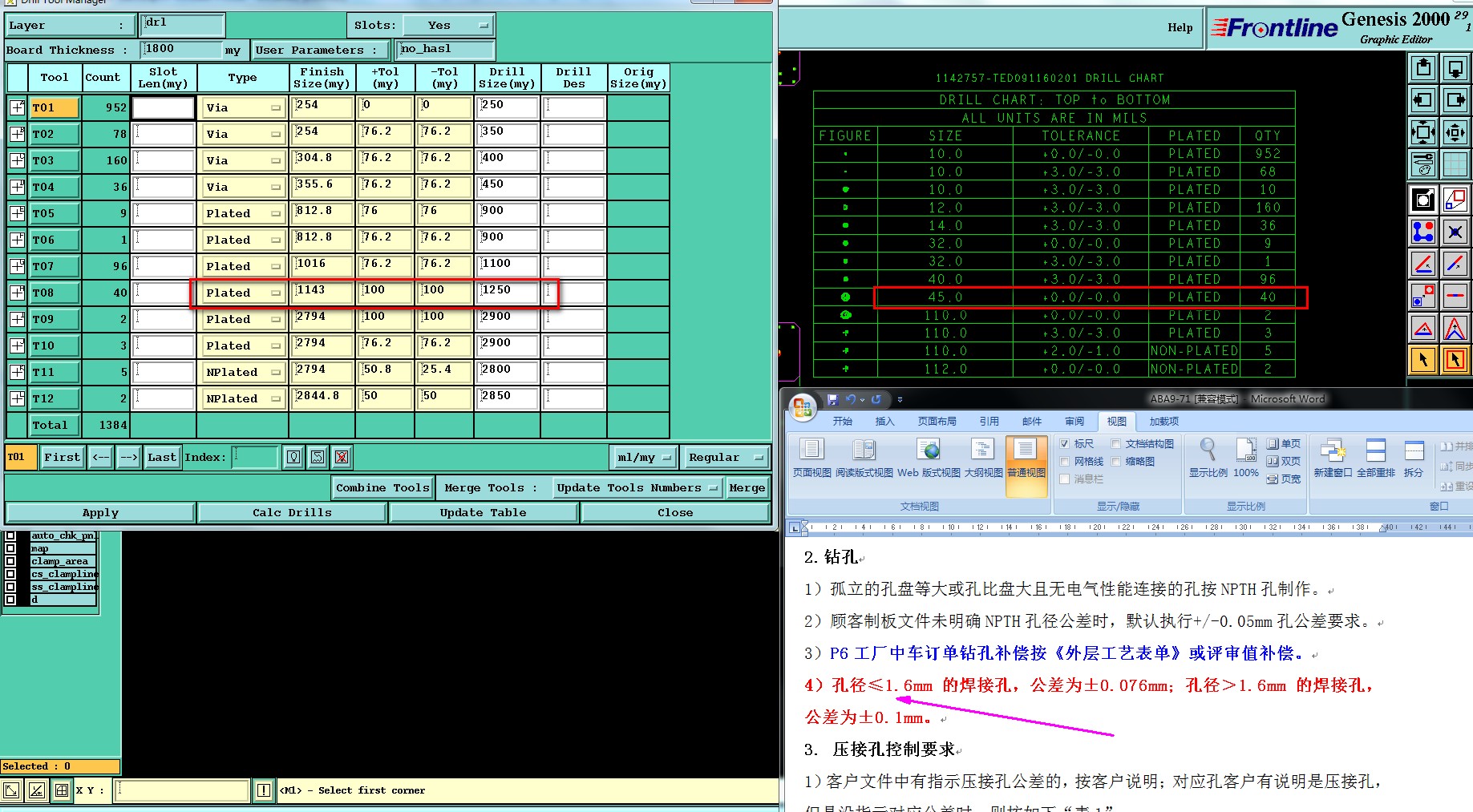This screenshot has height=812, width=1473.
Task: Click the blue and red connected dots icon
Action: pos(1423,232)
